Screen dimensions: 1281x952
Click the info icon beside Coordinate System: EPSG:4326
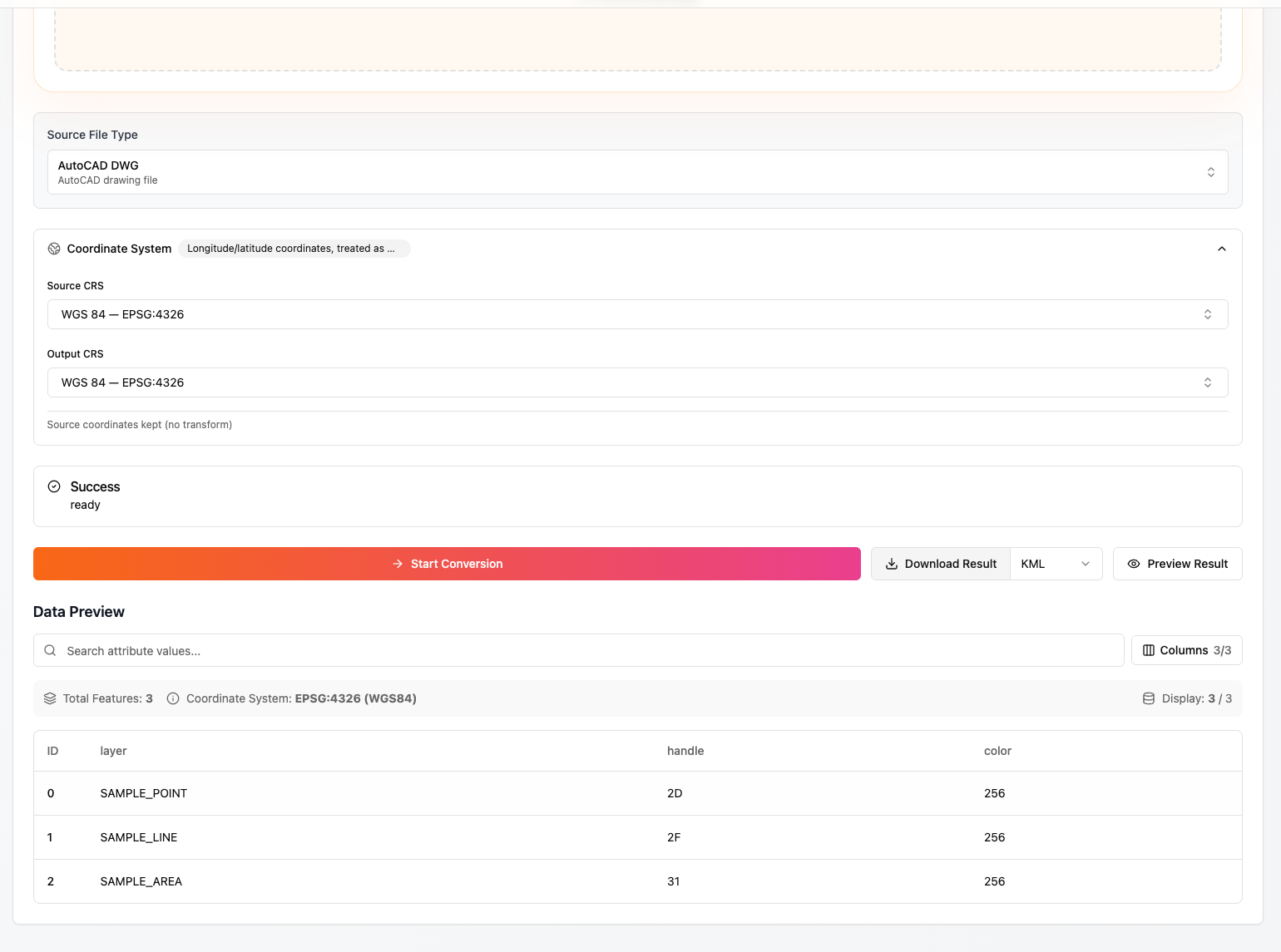click(173, 698)
